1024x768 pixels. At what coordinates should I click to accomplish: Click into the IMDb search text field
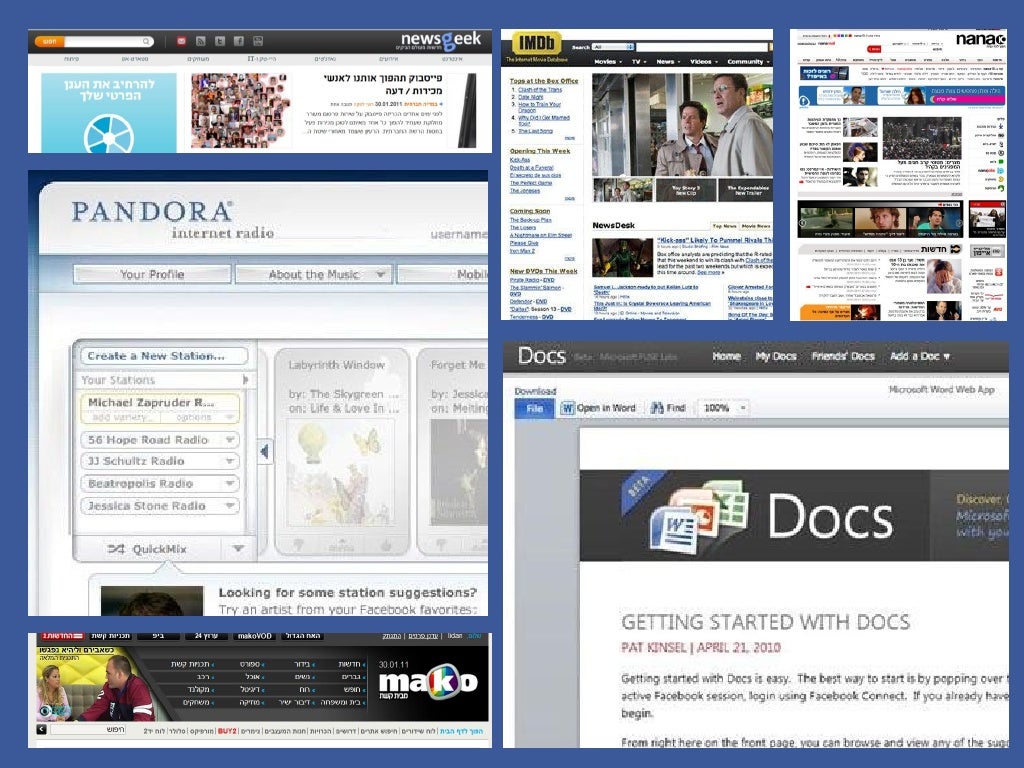point(702,47)
